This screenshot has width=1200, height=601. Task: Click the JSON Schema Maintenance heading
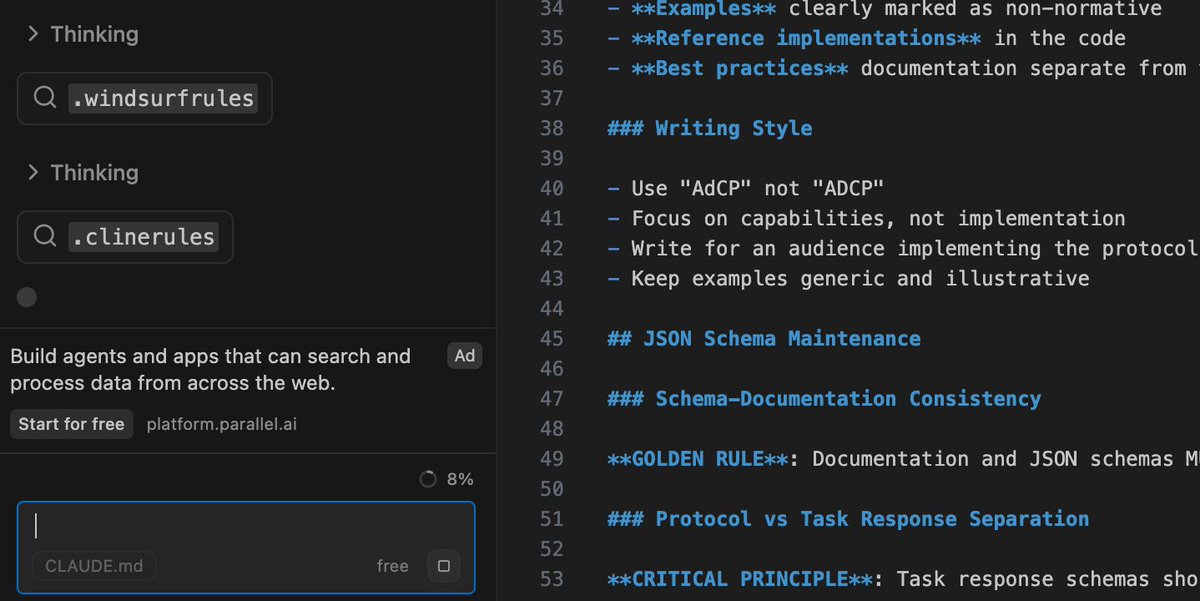(x=764, y=338)
